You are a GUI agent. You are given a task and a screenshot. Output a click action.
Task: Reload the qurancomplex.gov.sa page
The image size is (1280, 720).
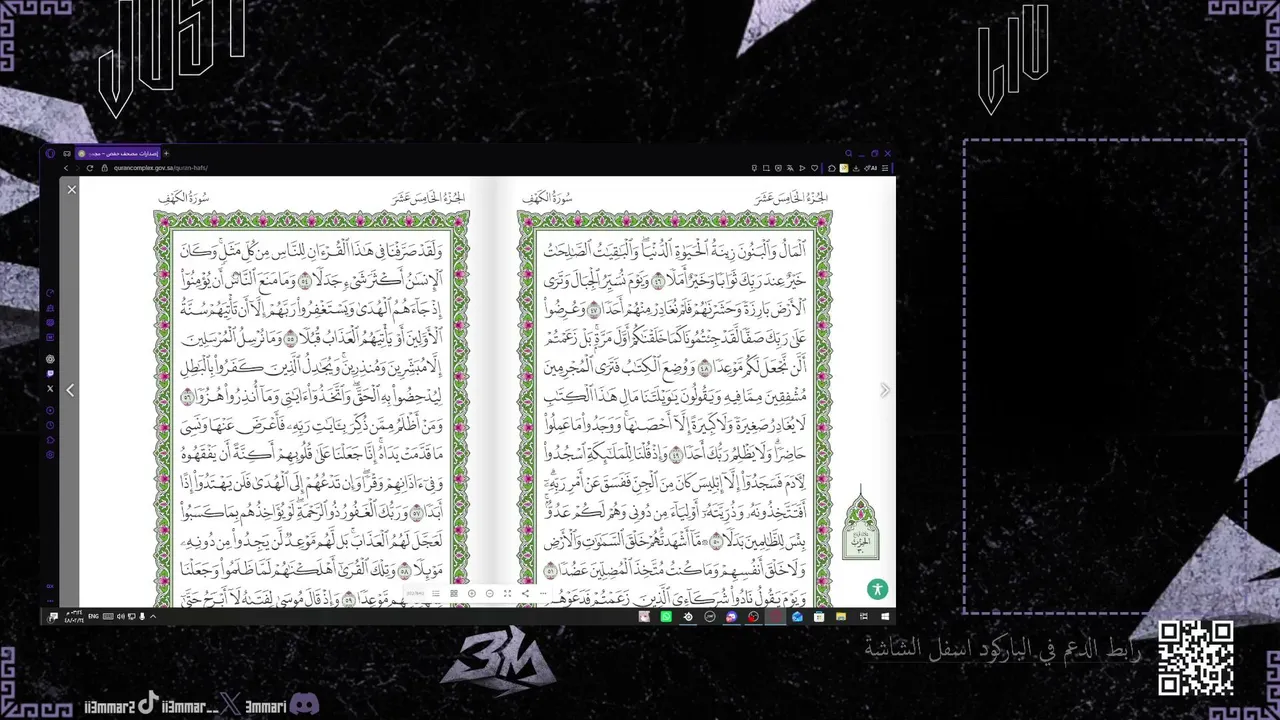coord(90,168)
